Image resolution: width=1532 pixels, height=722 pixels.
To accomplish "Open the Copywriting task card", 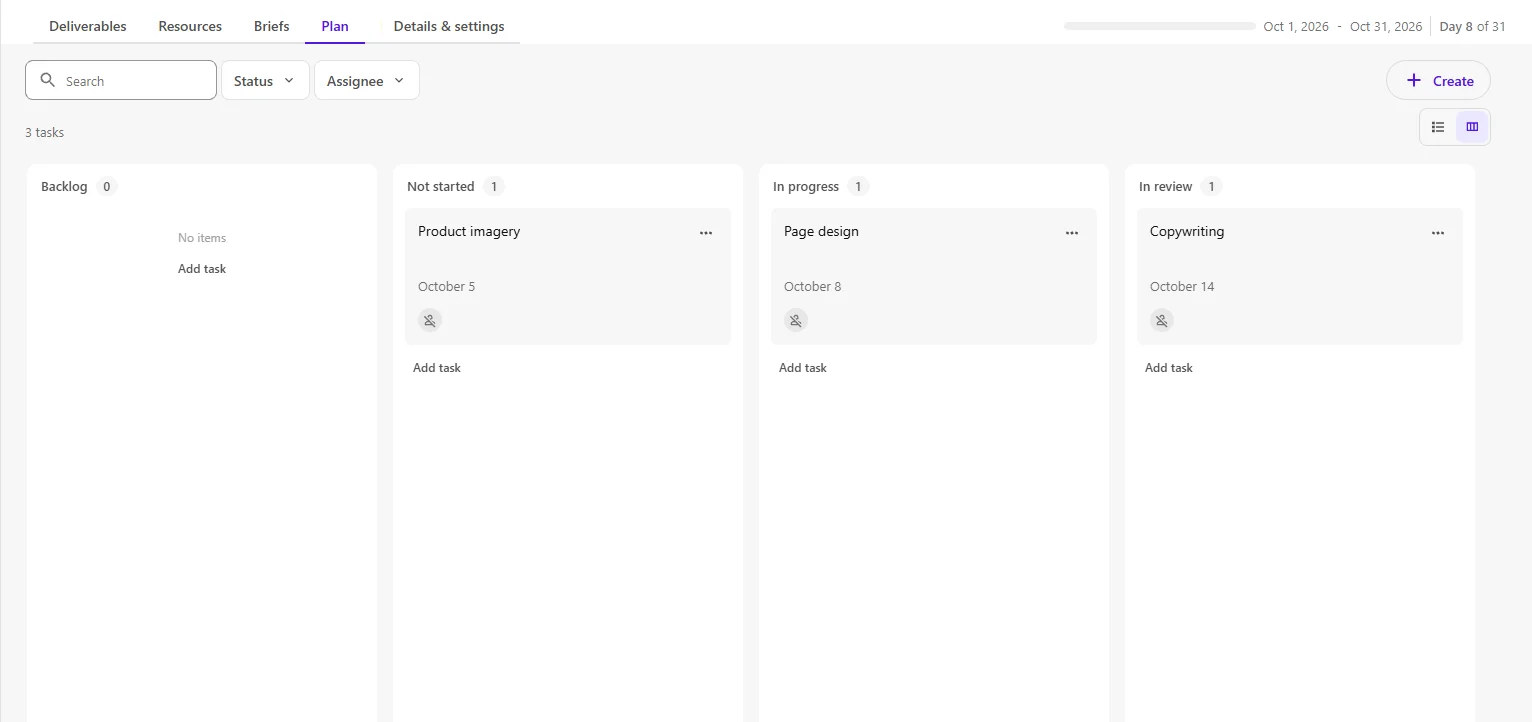I will point(1300,276).
